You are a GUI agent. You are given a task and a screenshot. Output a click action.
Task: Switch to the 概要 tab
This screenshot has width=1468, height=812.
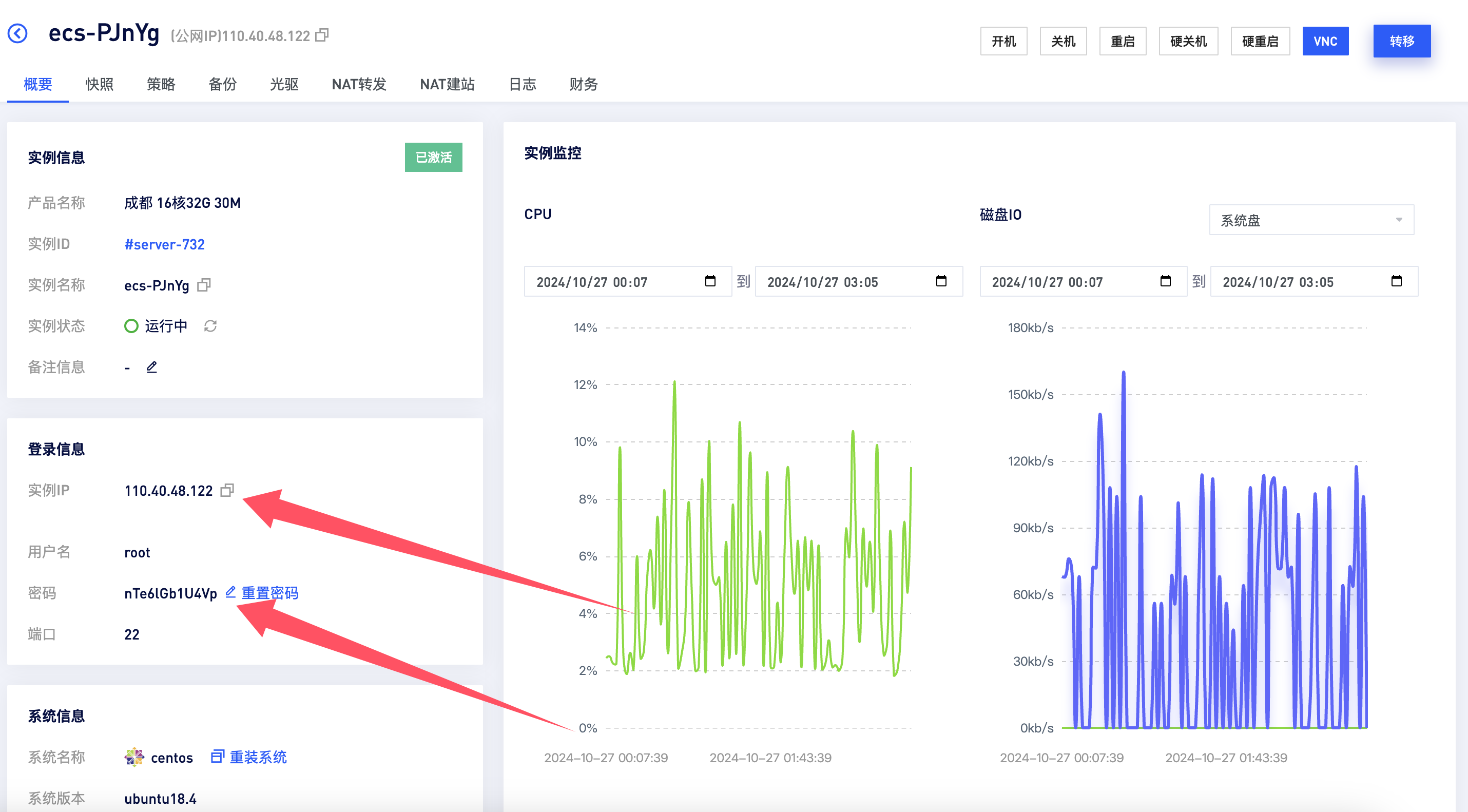point(37,84)
